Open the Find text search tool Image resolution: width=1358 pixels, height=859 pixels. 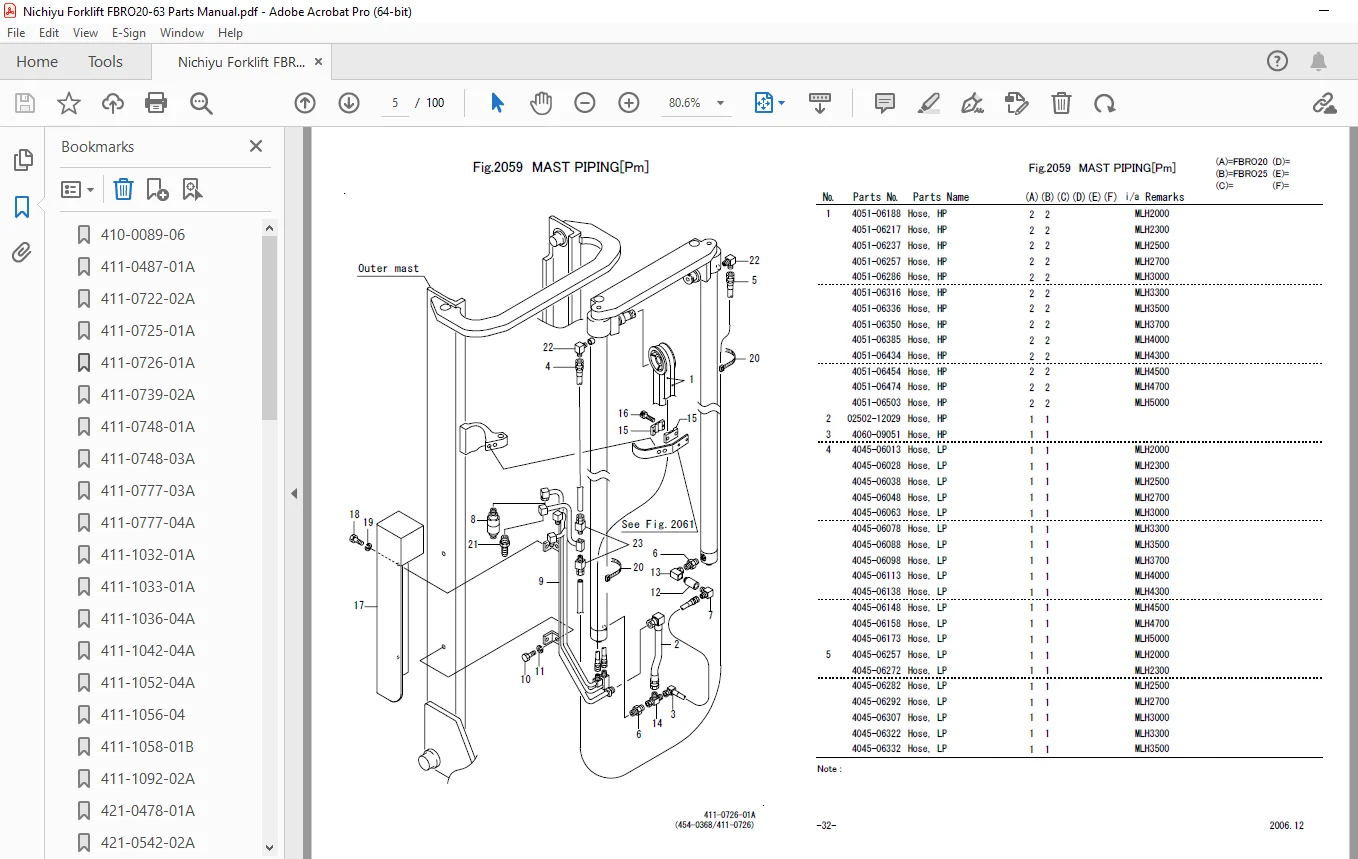coord(201,103)
